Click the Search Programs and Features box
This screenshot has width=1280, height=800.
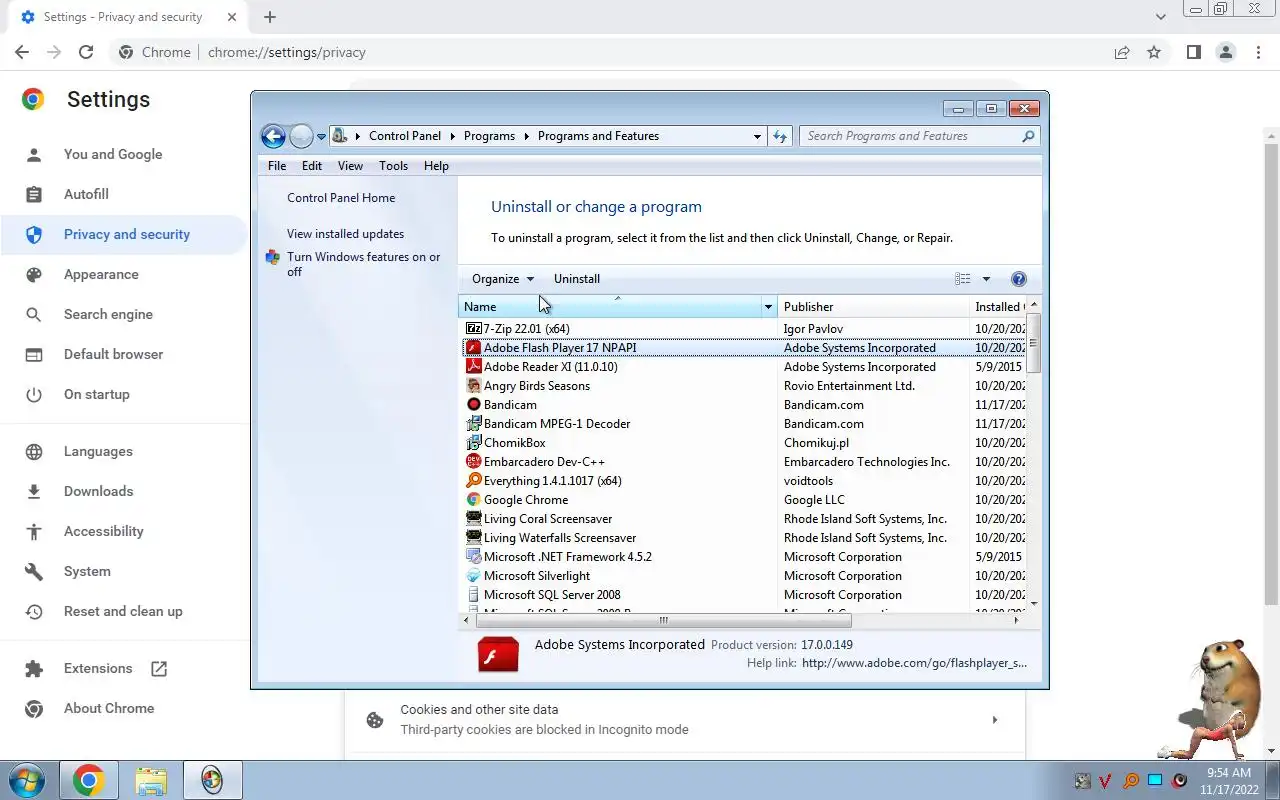click(919, 136)
